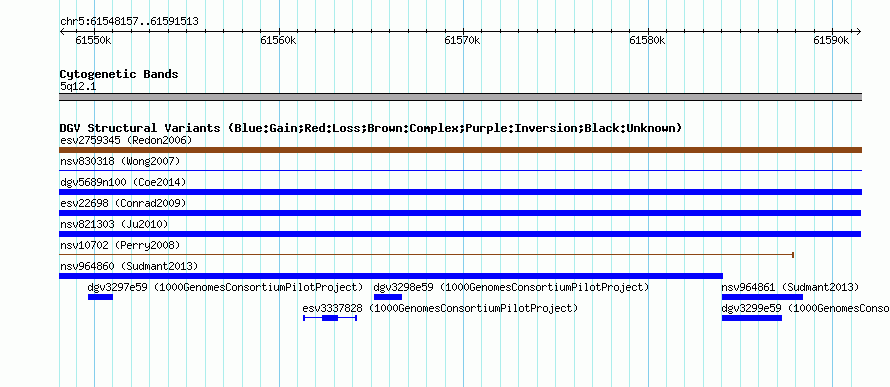The width and height of the screenshot is (890, 387).
Task: Select the gray 5q12.1 cytogenetic band bar
Action: 460,97
